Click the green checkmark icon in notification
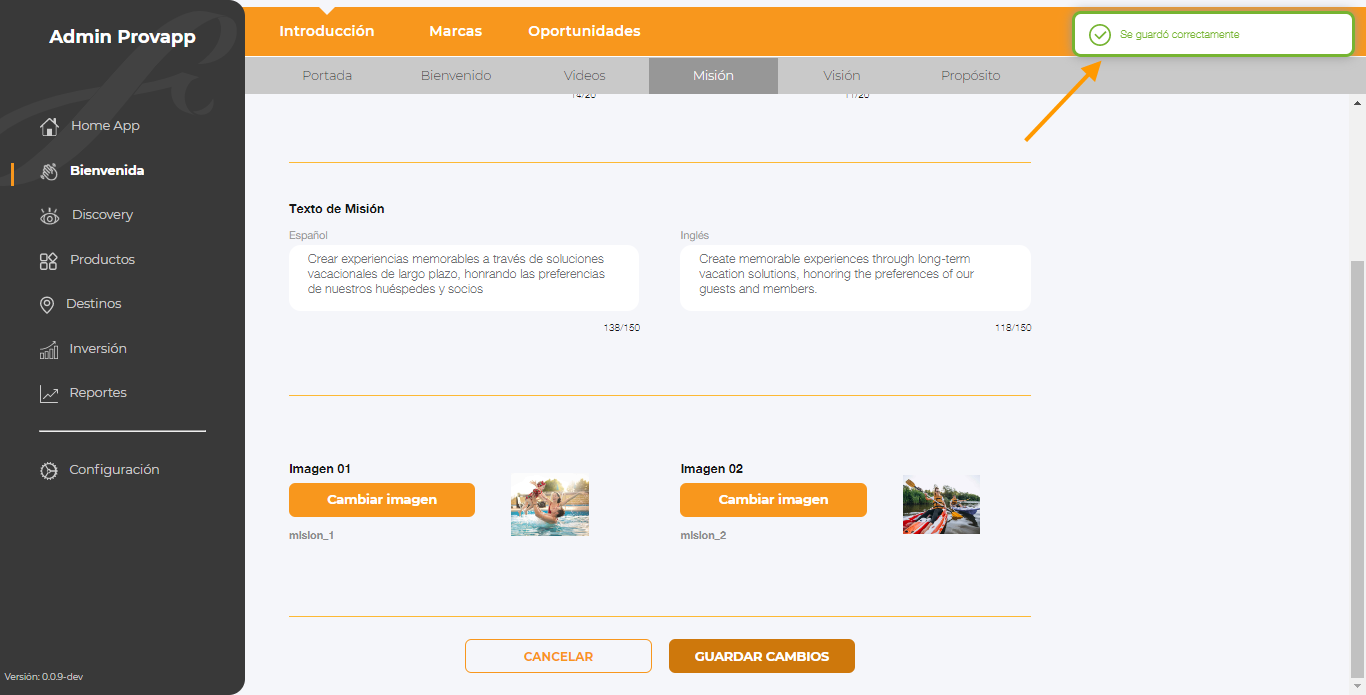Viewport: 1366px width, 695px height. [x=1100, y=35]
